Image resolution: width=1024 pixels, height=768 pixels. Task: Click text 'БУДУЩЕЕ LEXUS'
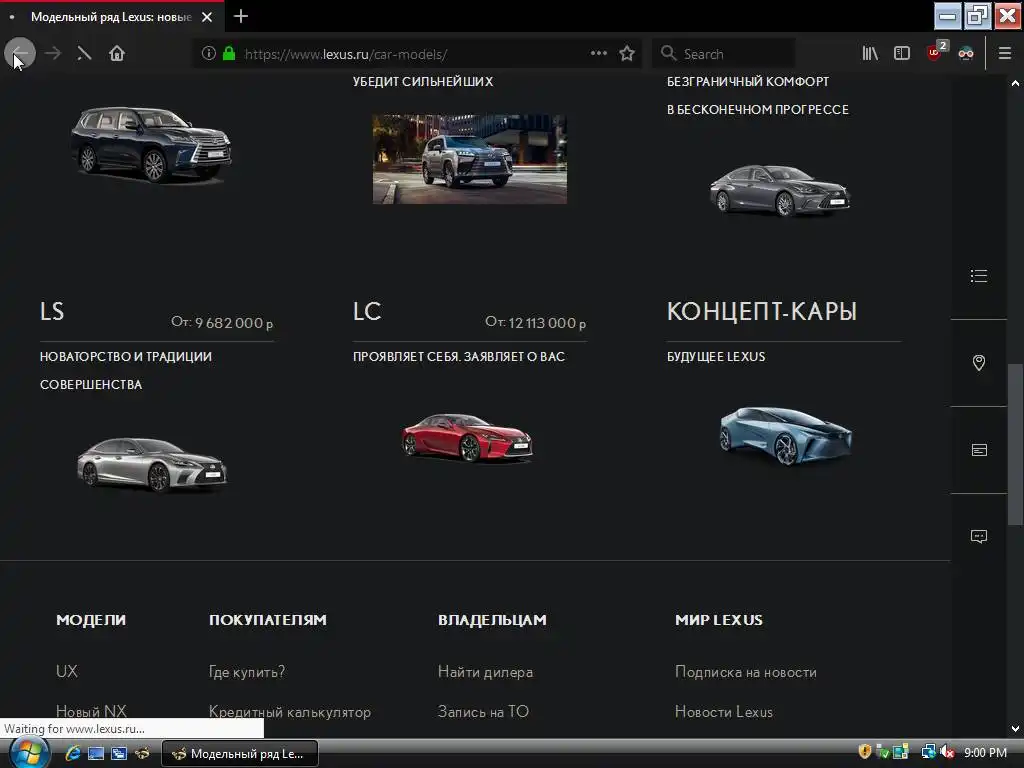(x=716, y=357)
